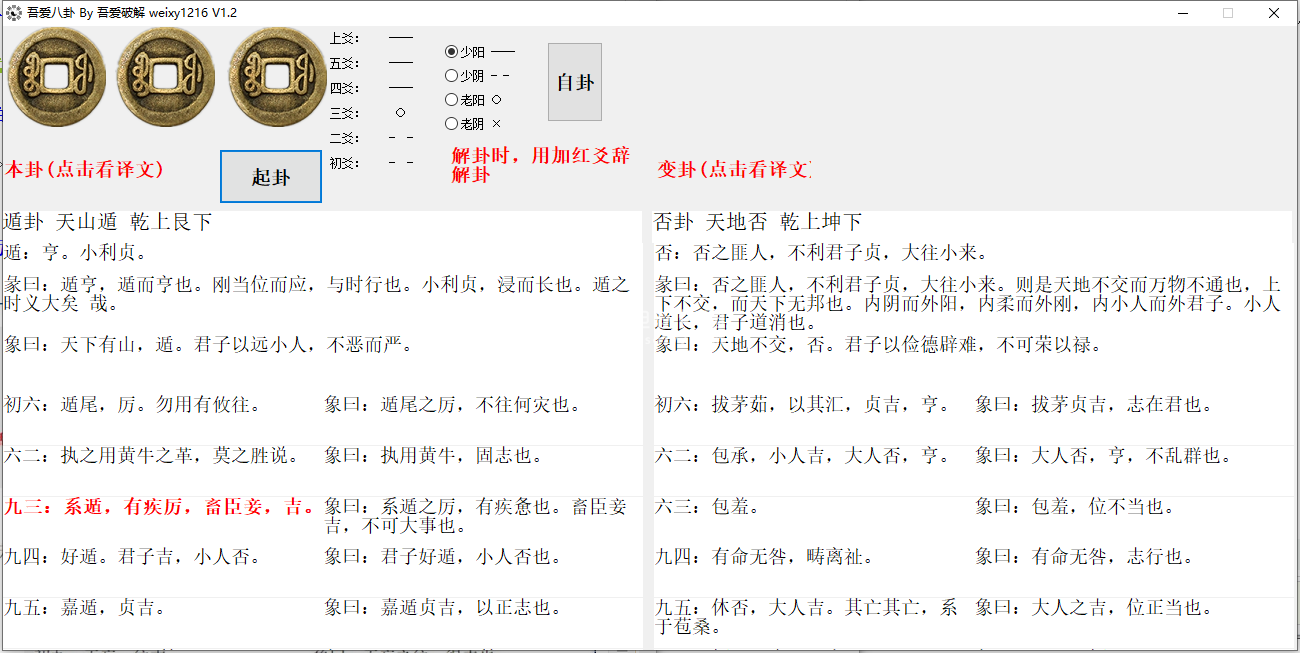Click 九四：好遁 line text
The width and height of the screenshot is (1300, 653).
point(133,557)
